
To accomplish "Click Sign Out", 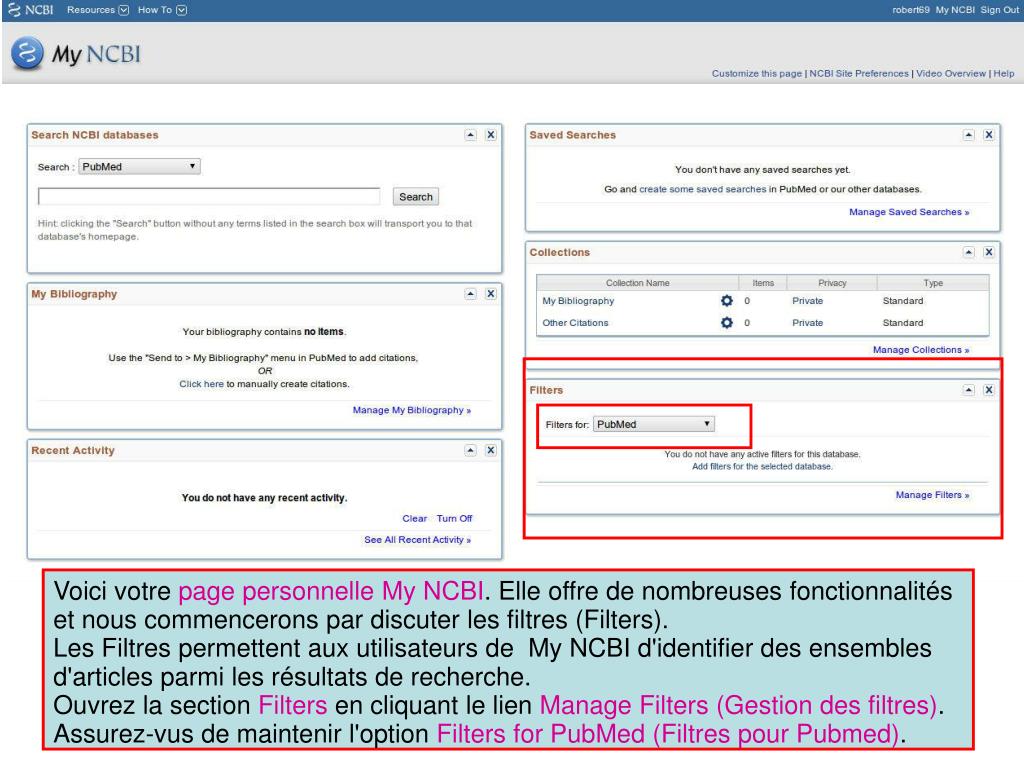I will (x=999, y=10).
